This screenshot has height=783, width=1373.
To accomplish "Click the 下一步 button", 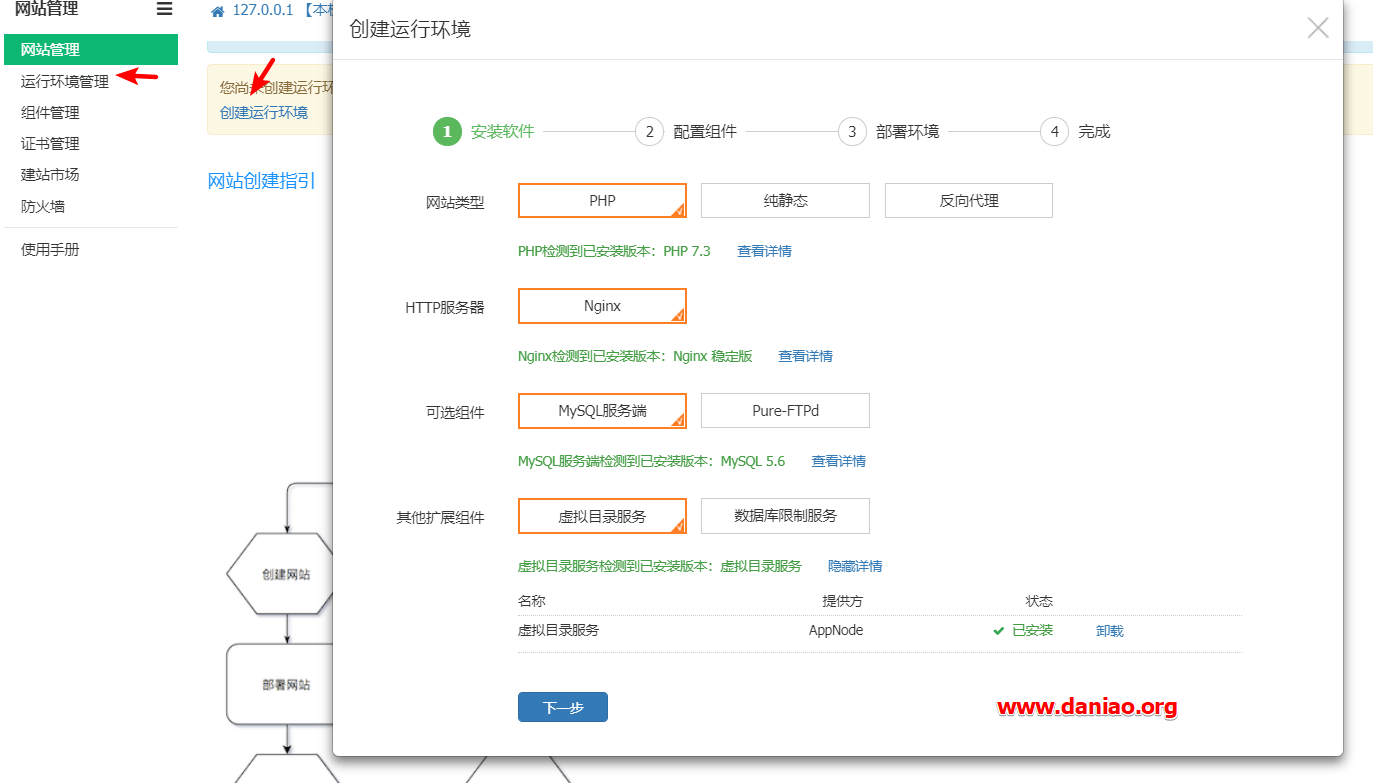I will tap(562, 707).
